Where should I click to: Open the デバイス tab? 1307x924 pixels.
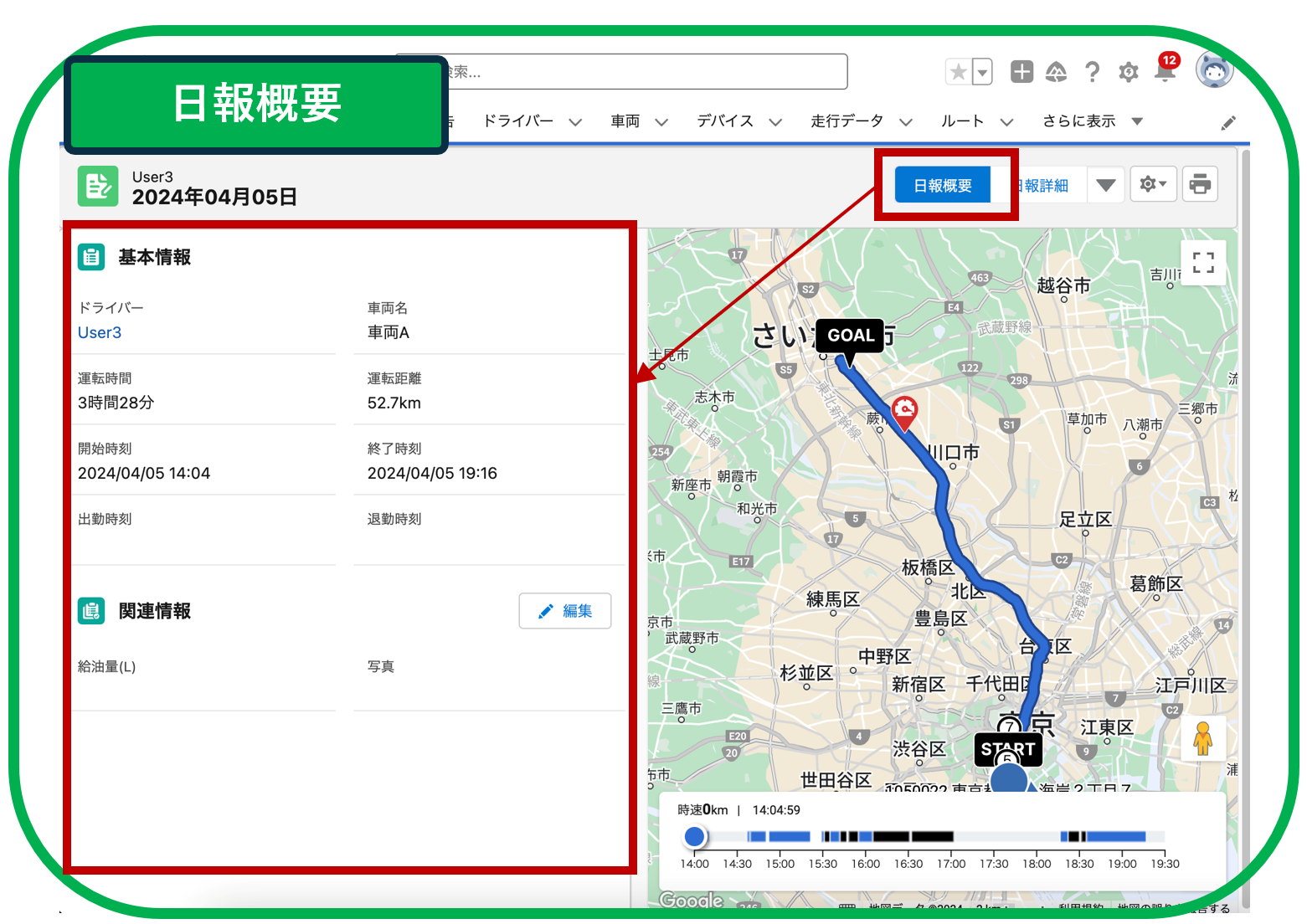(x=725, y=121)
